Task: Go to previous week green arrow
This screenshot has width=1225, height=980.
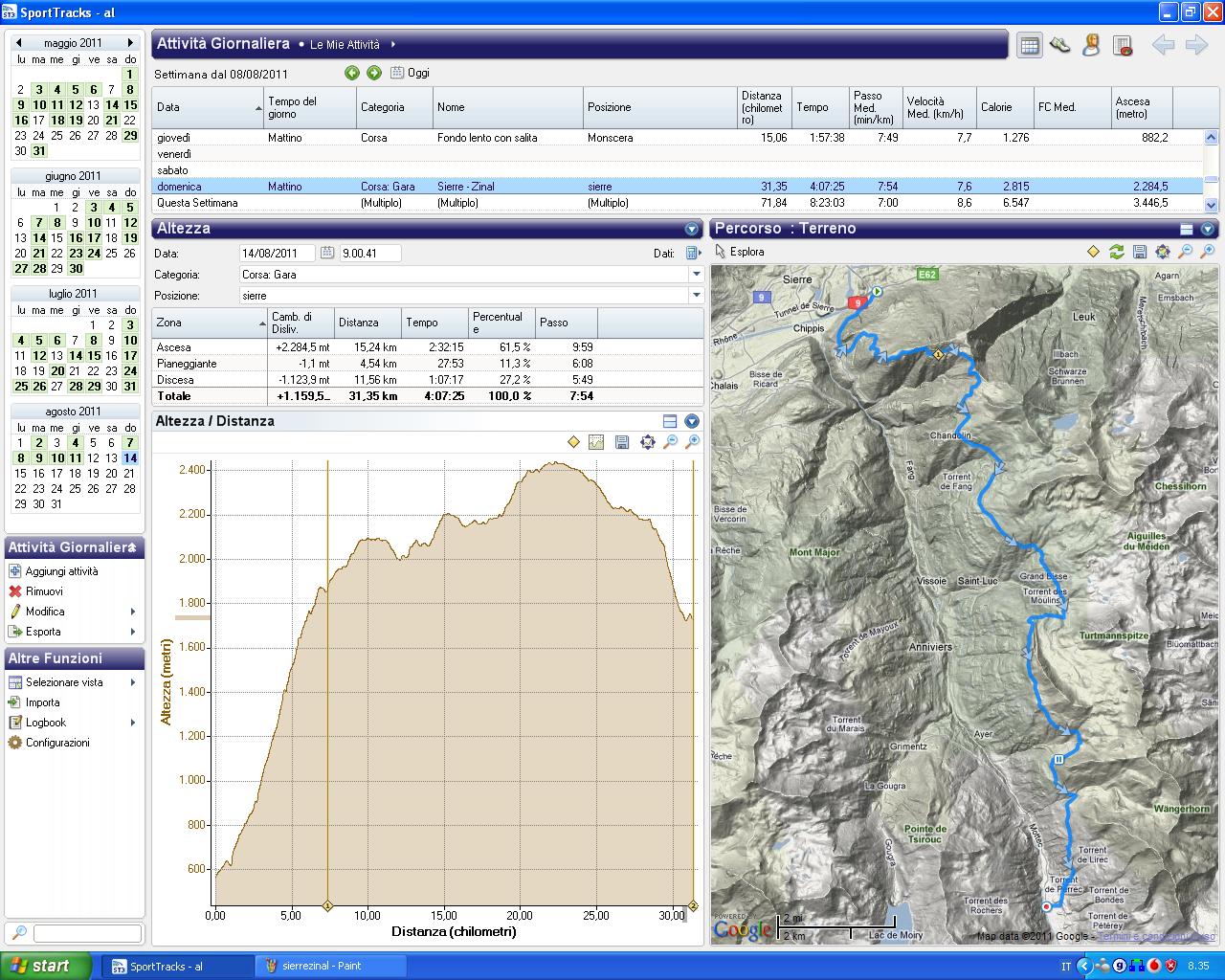Action: point(351,73)
